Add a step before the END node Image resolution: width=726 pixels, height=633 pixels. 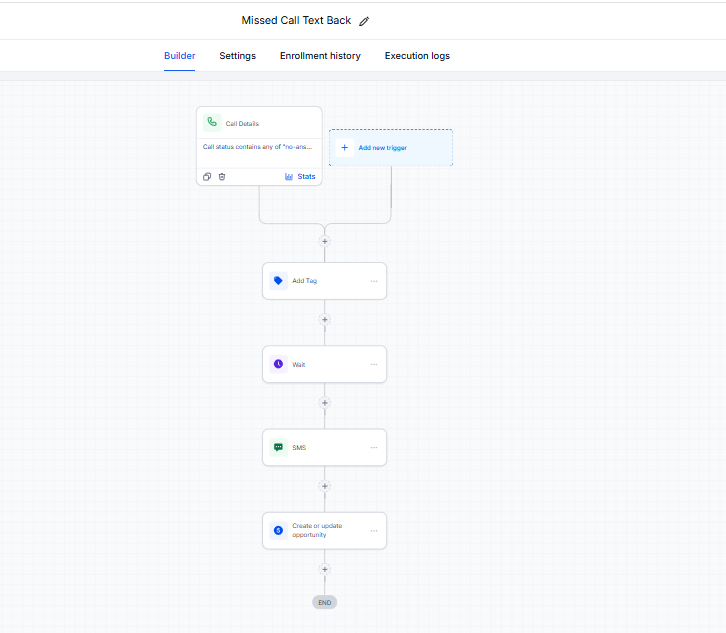325,570
